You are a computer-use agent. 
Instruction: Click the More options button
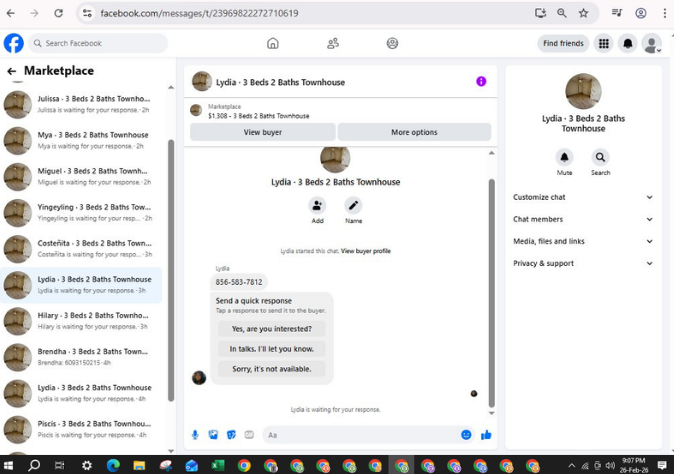tap(414, 132)
